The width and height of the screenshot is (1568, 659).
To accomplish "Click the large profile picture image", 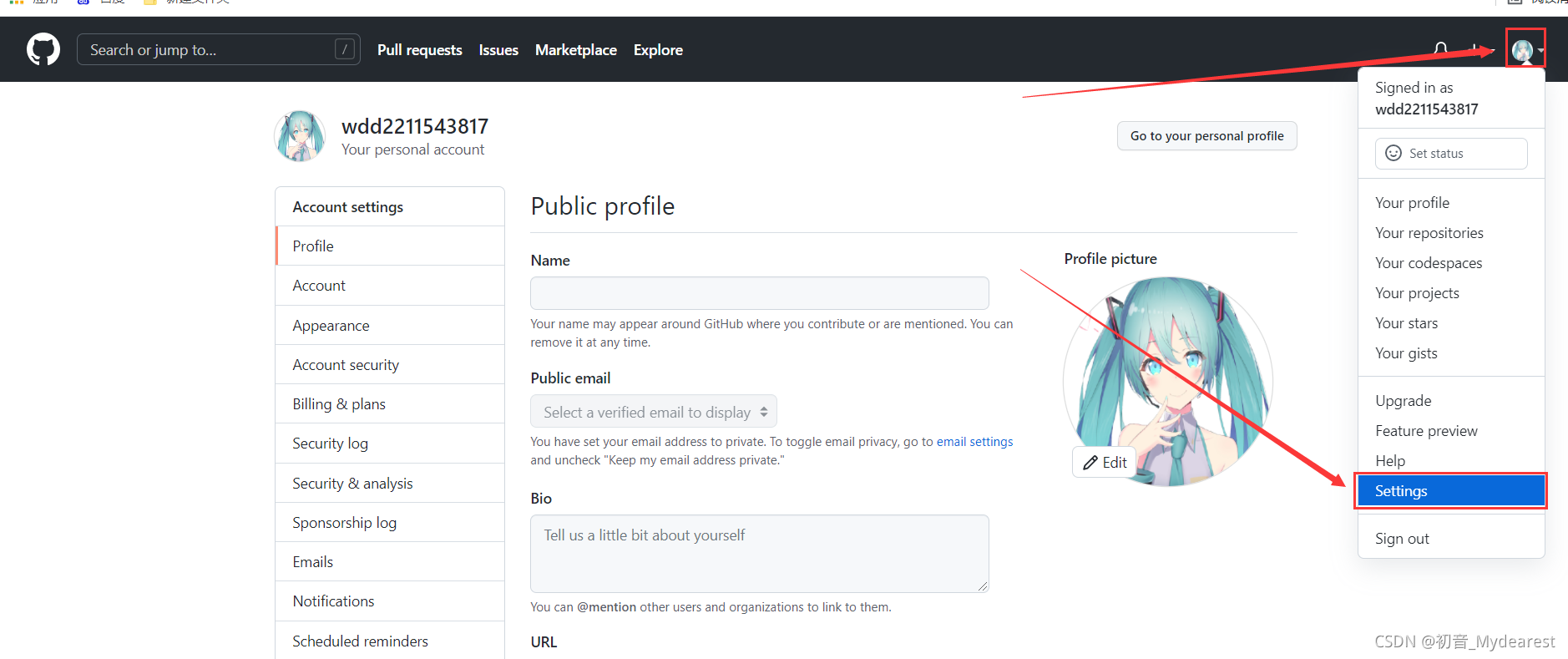I will 1168,381.
